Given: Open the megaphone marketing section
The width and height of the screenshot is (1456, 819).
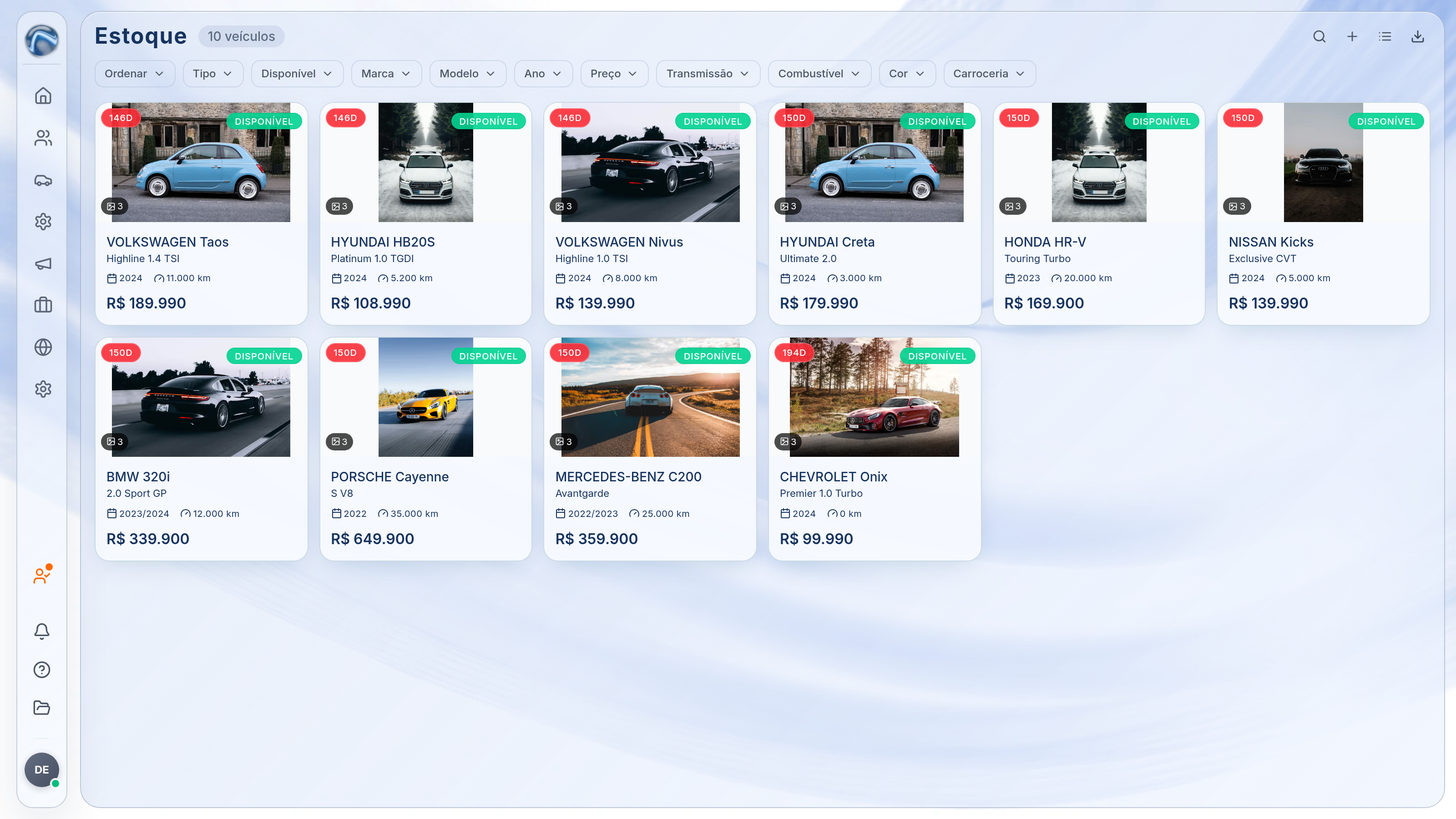Looking at the screenshot, I should [43, 263].
